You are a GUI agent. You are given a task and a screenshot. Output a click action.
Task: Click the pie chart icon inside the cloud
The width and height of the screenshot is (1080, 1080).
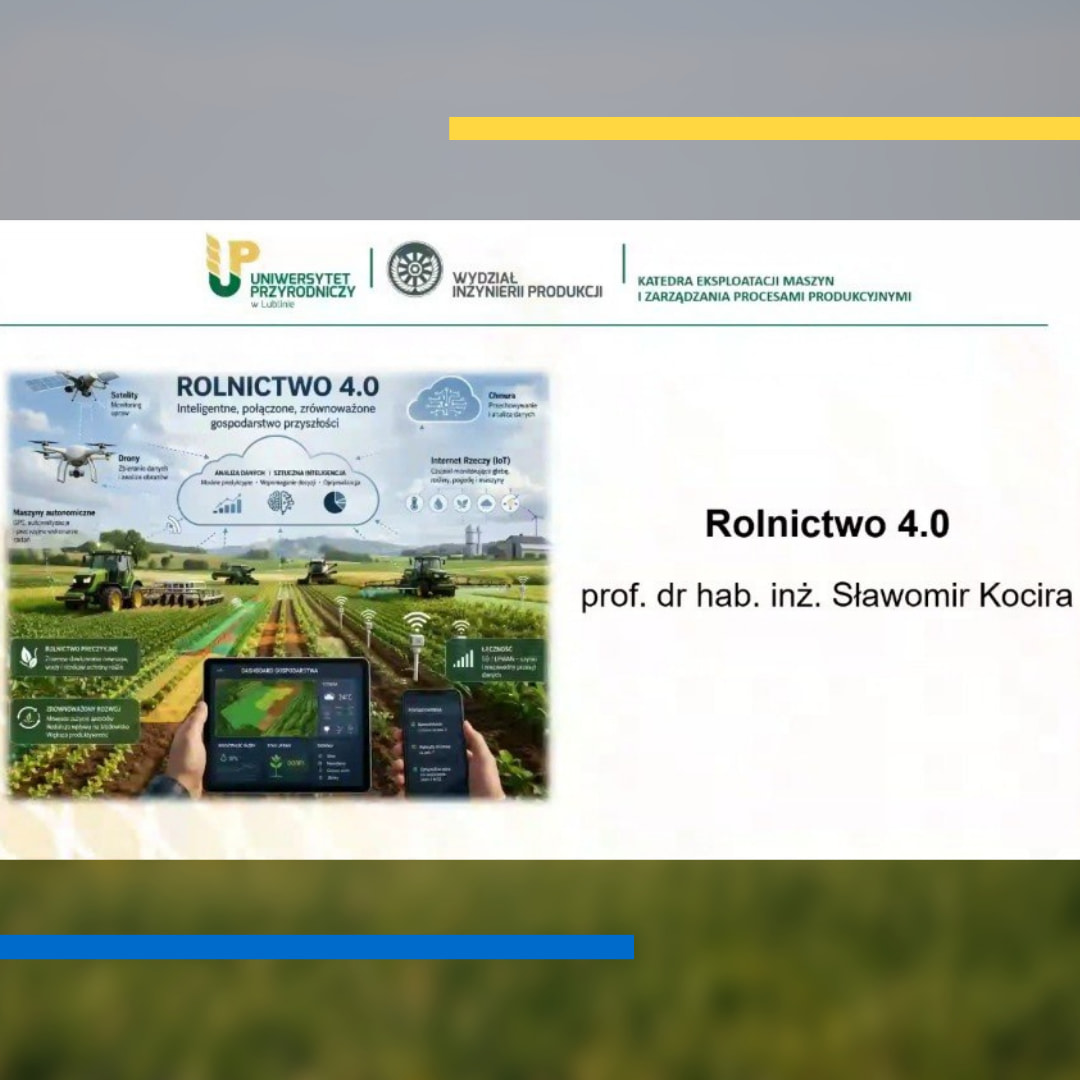pos(334,503)
